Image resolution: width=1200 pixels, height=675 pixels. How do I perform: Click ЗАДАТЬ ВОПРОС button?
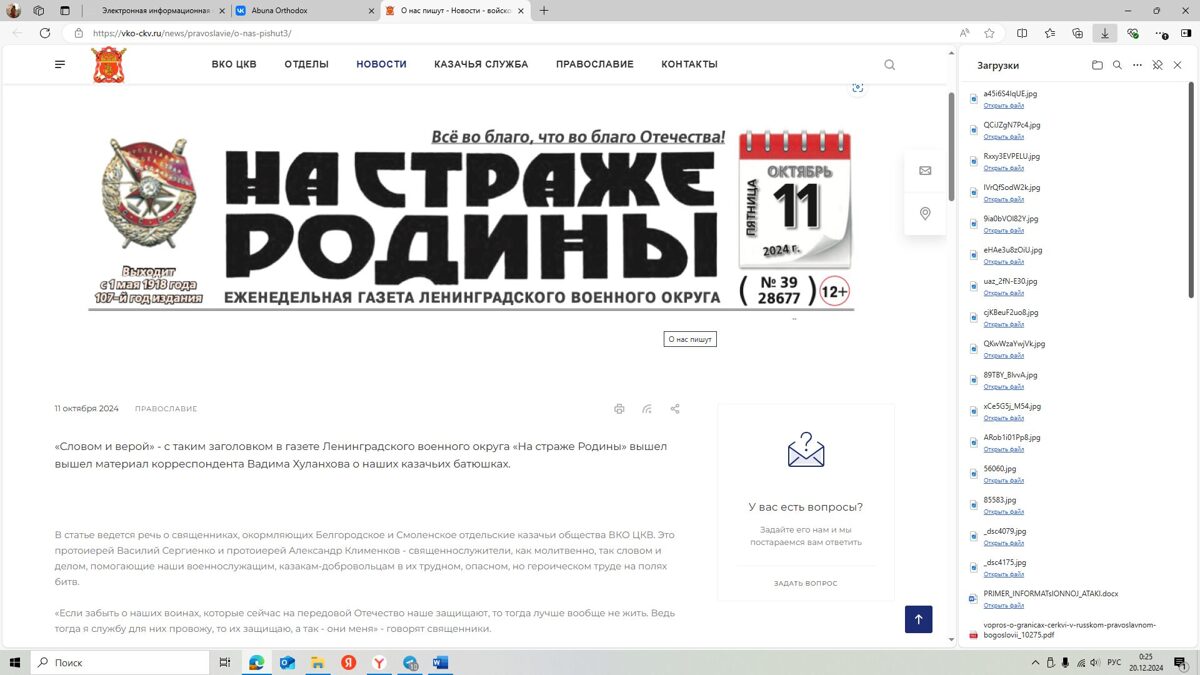click(805, 583)
